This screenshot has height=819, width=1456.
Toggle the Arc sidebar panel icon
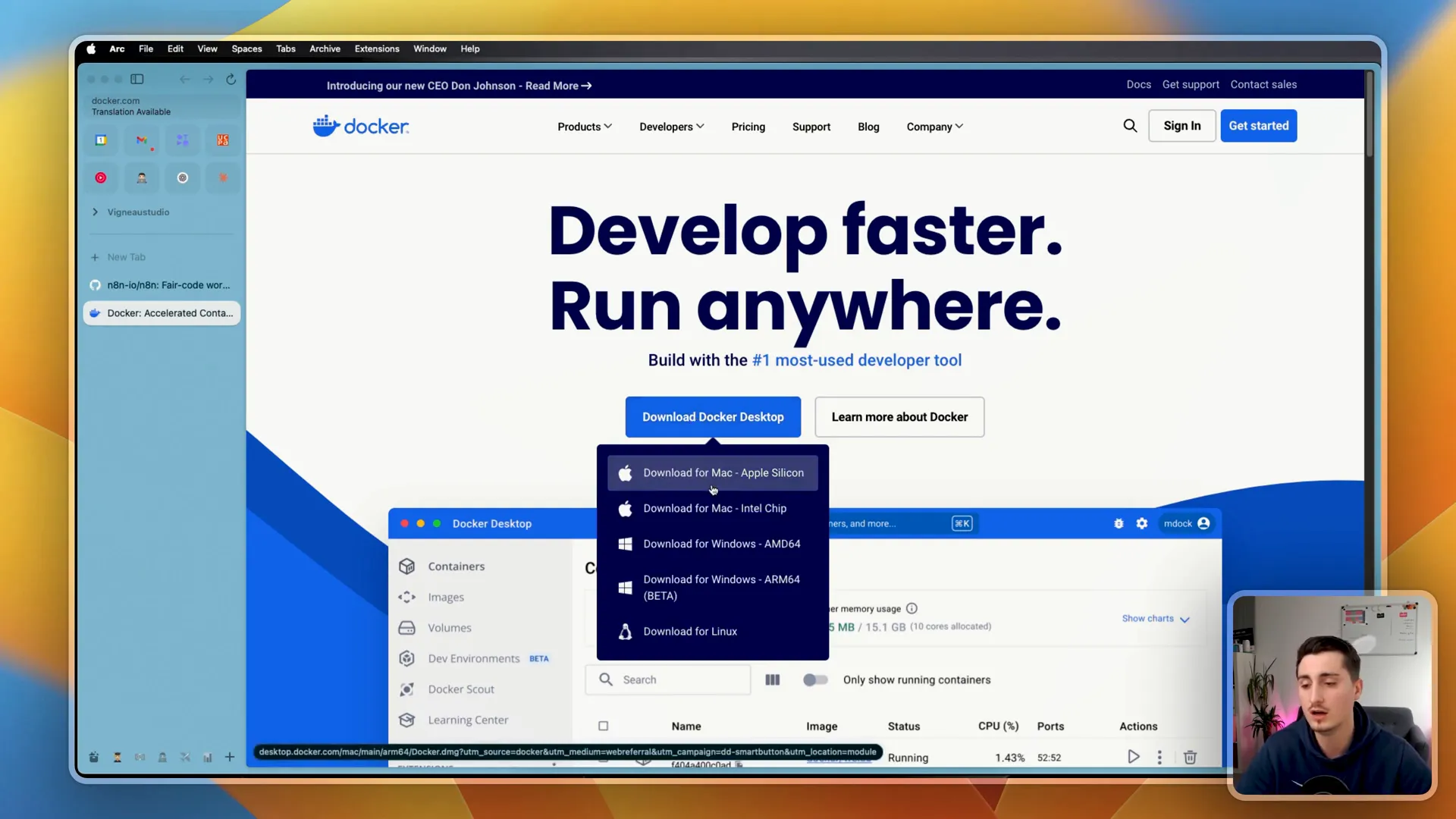click(x=137, y=79)
